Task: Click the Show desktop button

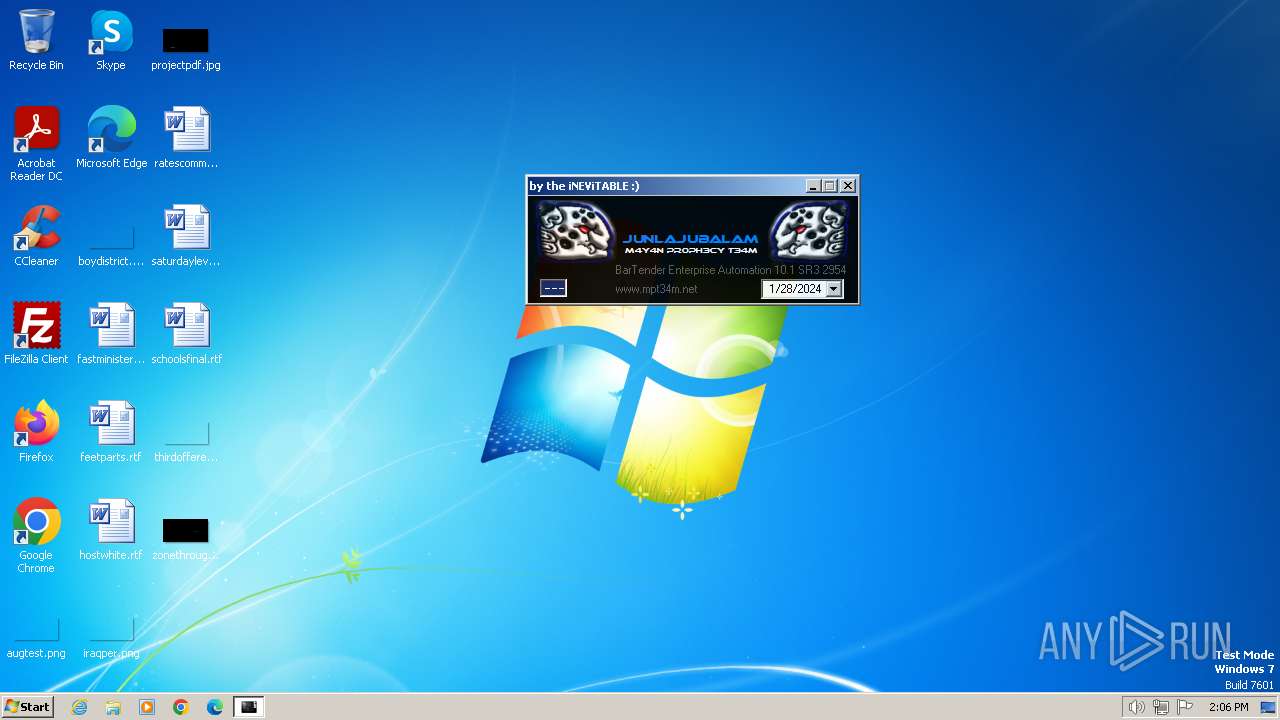Action: (x=1269, y=707)
